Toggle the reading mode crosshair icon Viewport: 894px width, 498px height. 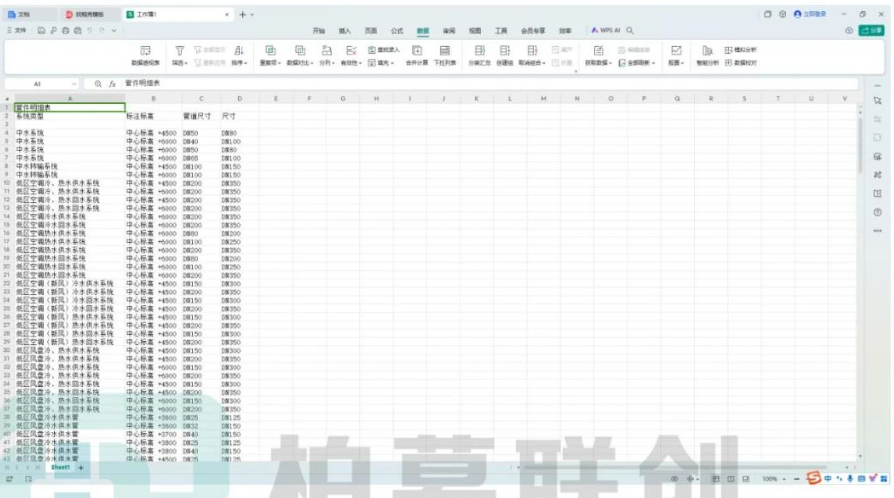689,479
